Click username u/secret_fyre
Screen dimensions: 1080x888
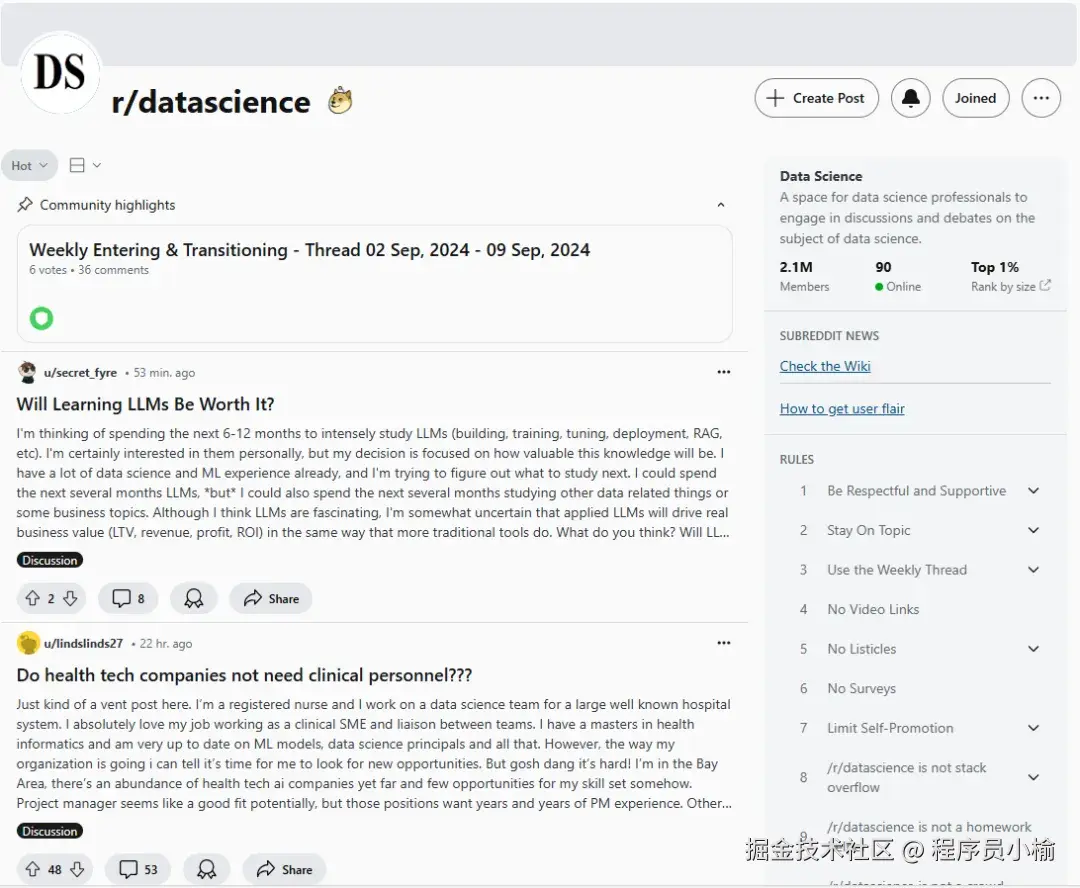81,373
